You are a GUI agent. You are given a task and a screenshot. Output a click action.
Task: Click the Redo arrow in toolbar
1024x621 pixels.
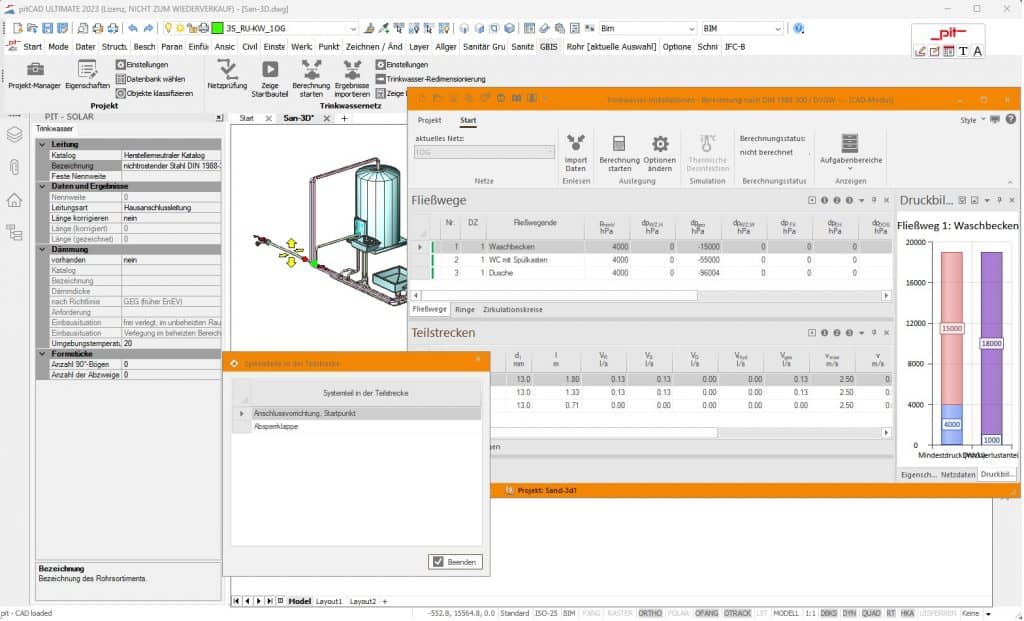(148, 28)
